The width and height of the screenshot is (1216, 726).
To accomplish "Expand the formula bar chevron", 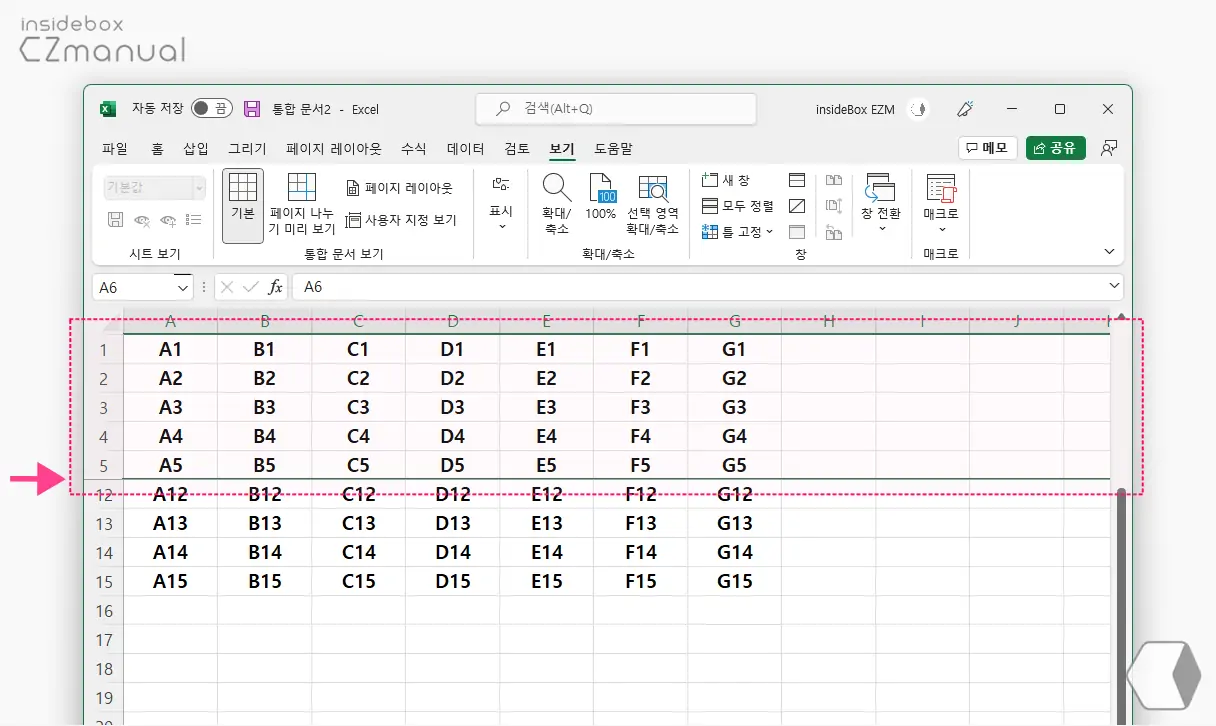I will pos(1115,287).
